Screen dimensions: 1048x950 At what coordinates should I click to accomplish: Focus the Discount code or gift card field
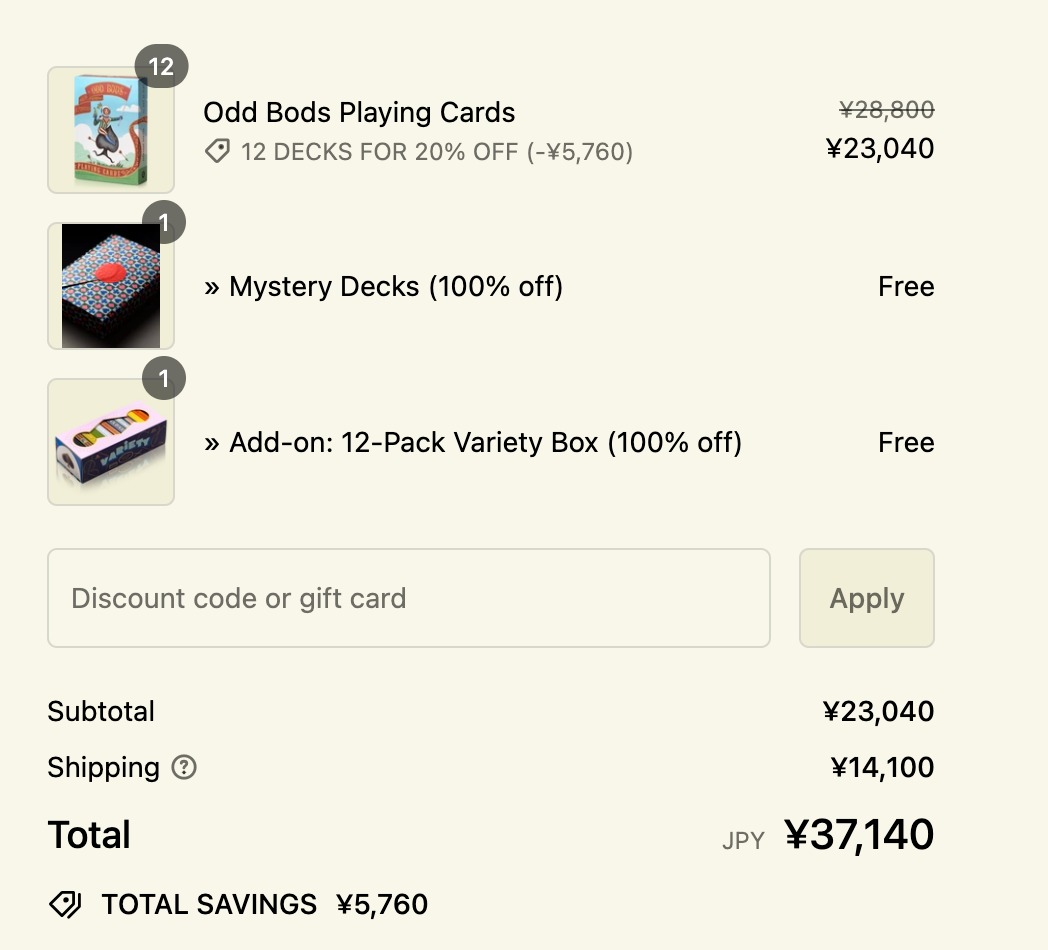click(409, 598)
